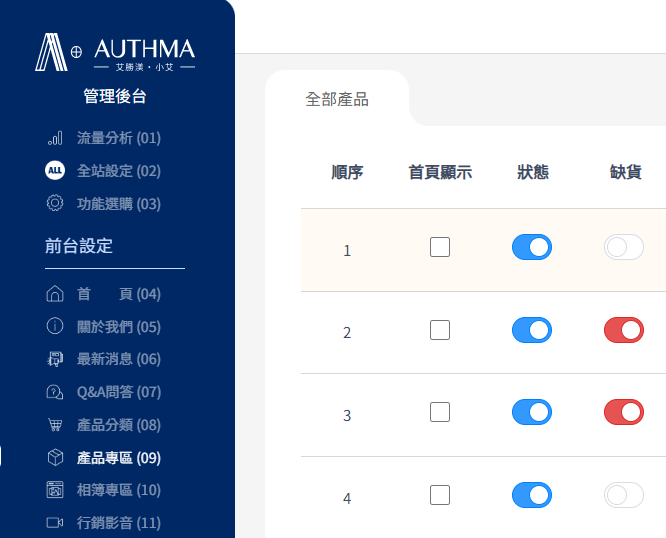Viewport: 666px width, 538px height.
Task: Click the shopping cart icon for 產品分類
Action: tap(55, 425)
